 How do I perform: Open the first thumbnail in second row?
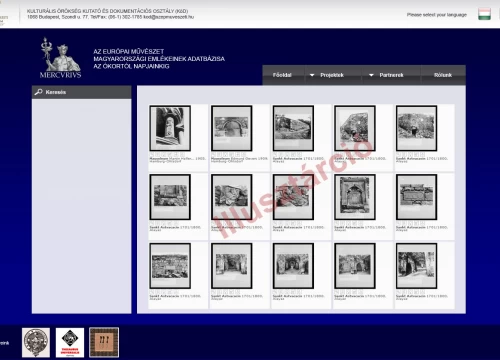(170, 197)
